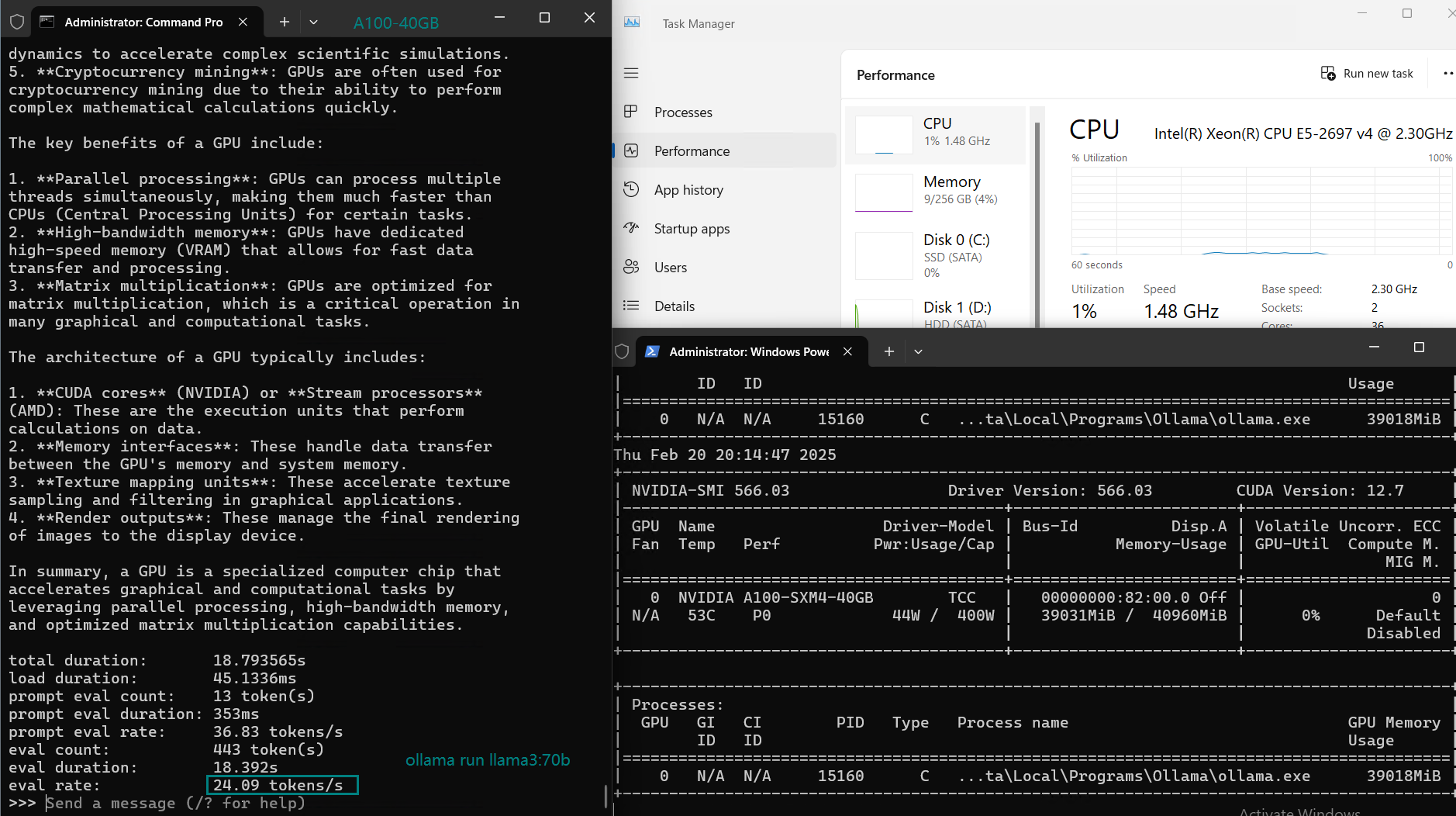Open the PowerShell tab dropdown menu
Screen dimensions: 1456x816
(x=918, y=351)
